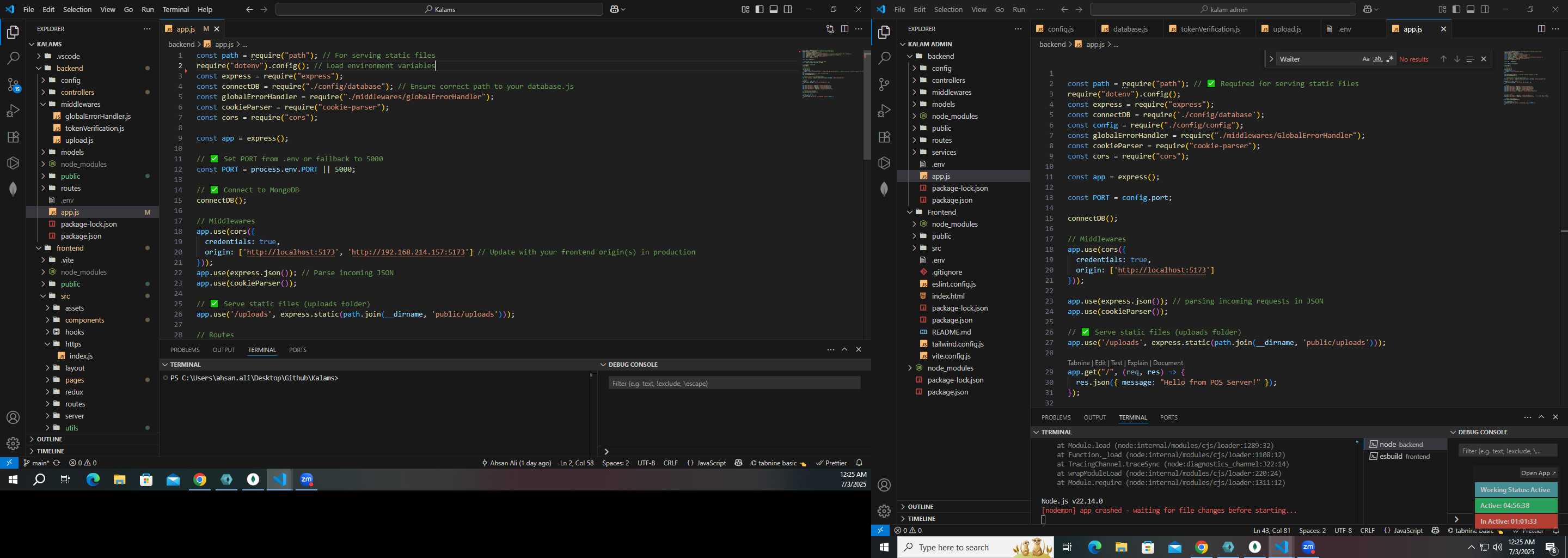Open Search view in kalam admin window

884,58
